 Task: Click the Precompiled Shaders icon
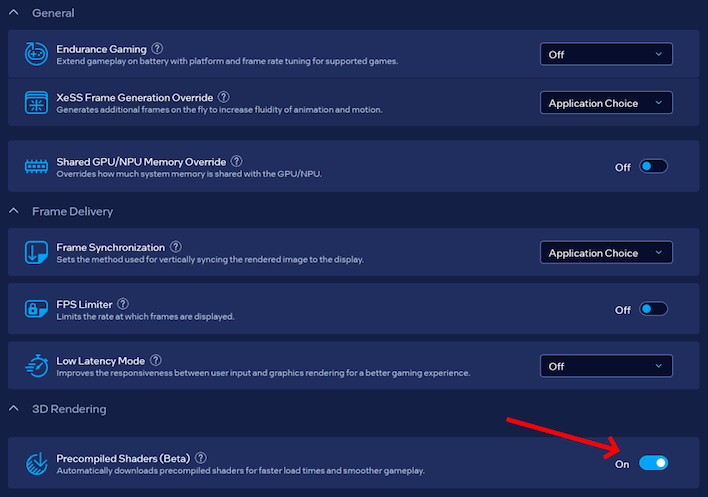37,463
